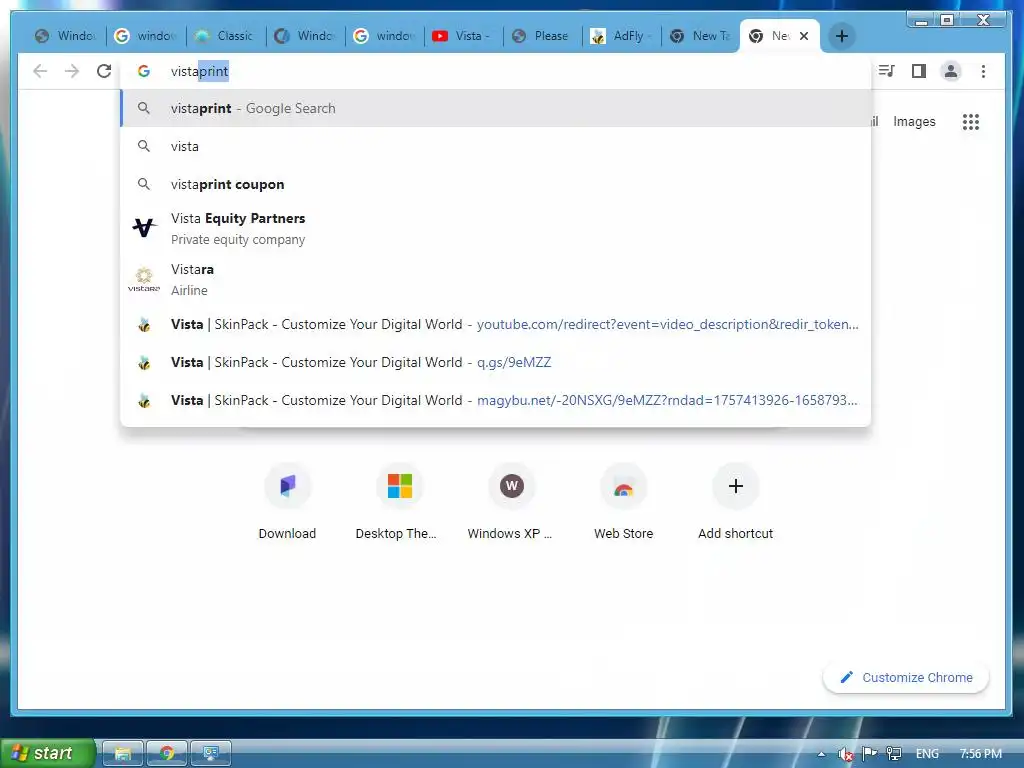Select the "vista" search suggestion
1024x768 pixels.
pos(496,146)
